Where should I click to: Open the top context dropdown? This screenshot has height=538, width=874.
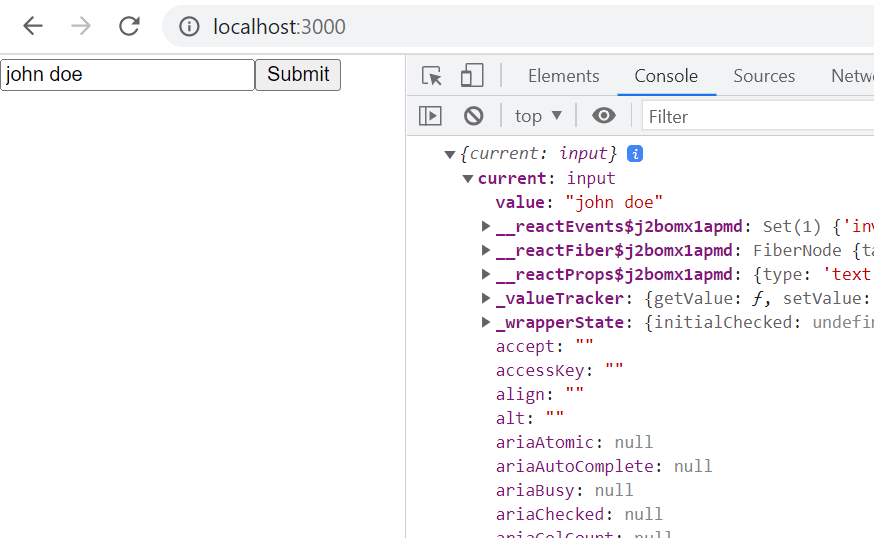tap(538, 116)
